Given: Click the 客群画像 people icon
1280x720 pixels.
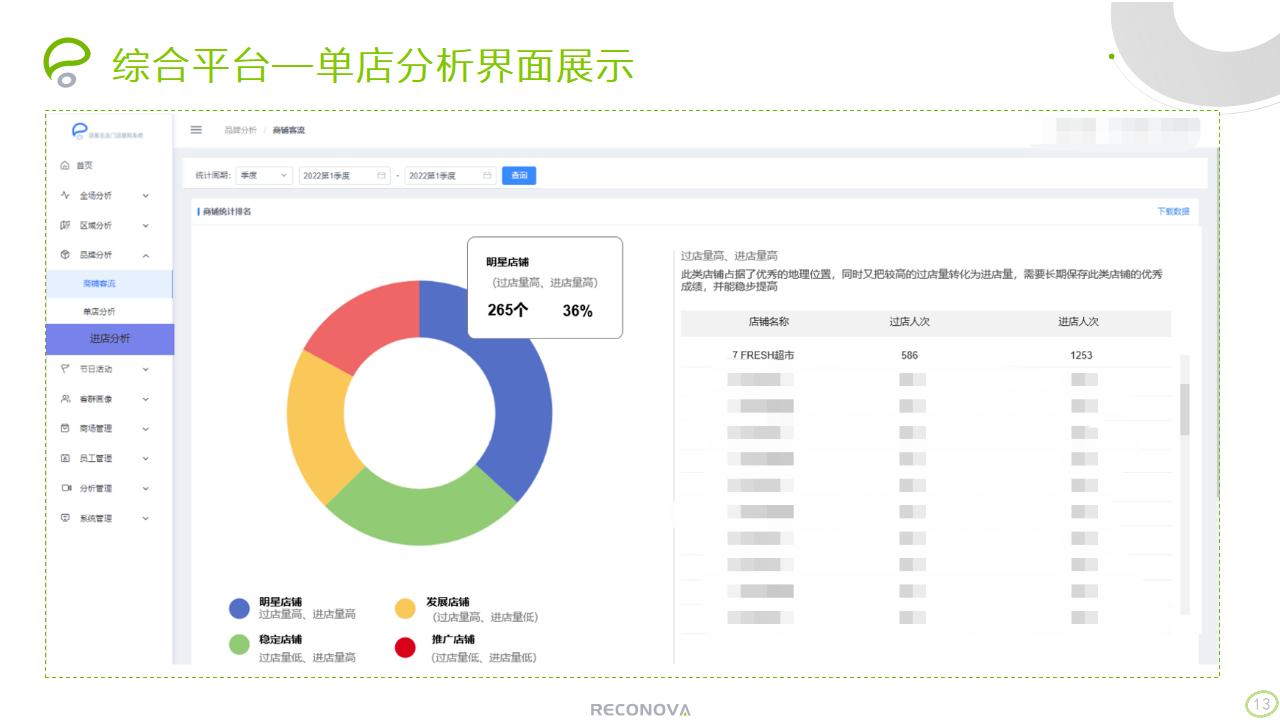Looking at the screenshot, I should click(65, 399).
